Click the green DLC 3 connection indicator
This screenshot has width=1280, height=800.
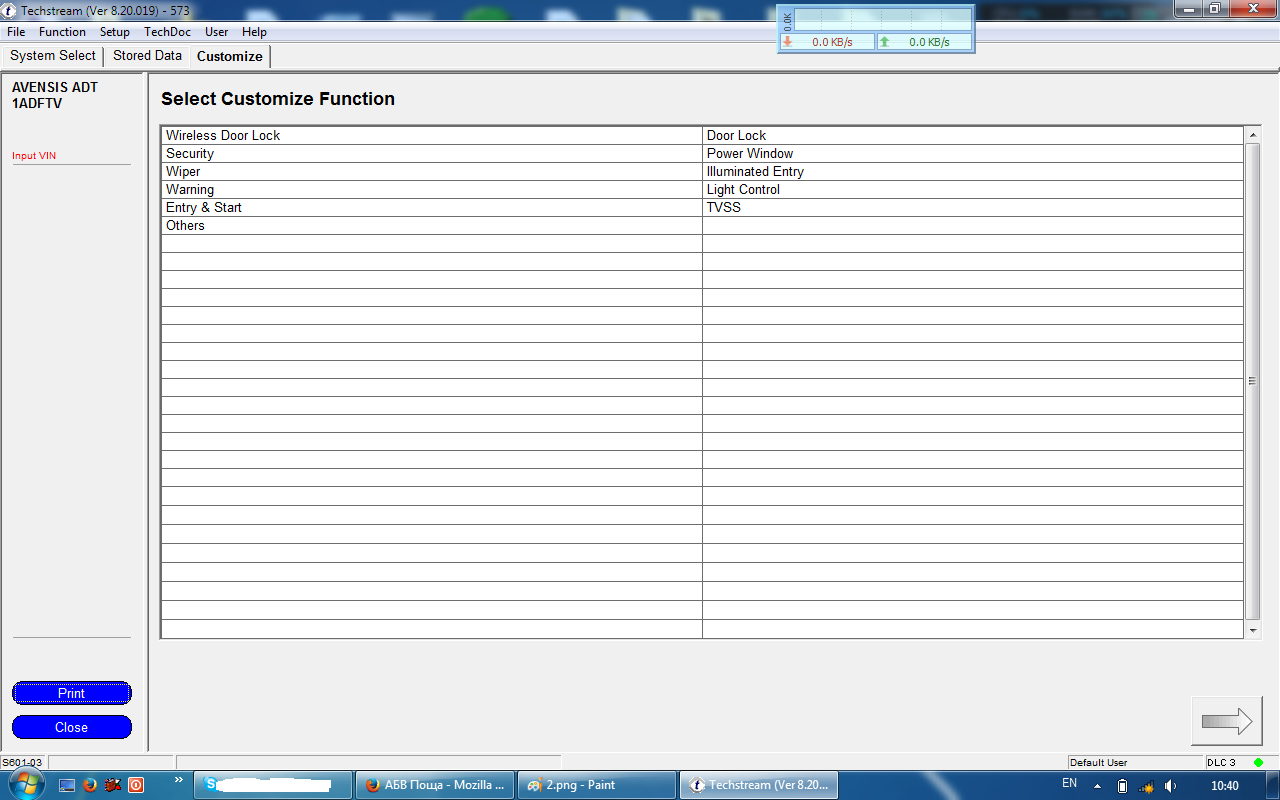(1258, 763)
